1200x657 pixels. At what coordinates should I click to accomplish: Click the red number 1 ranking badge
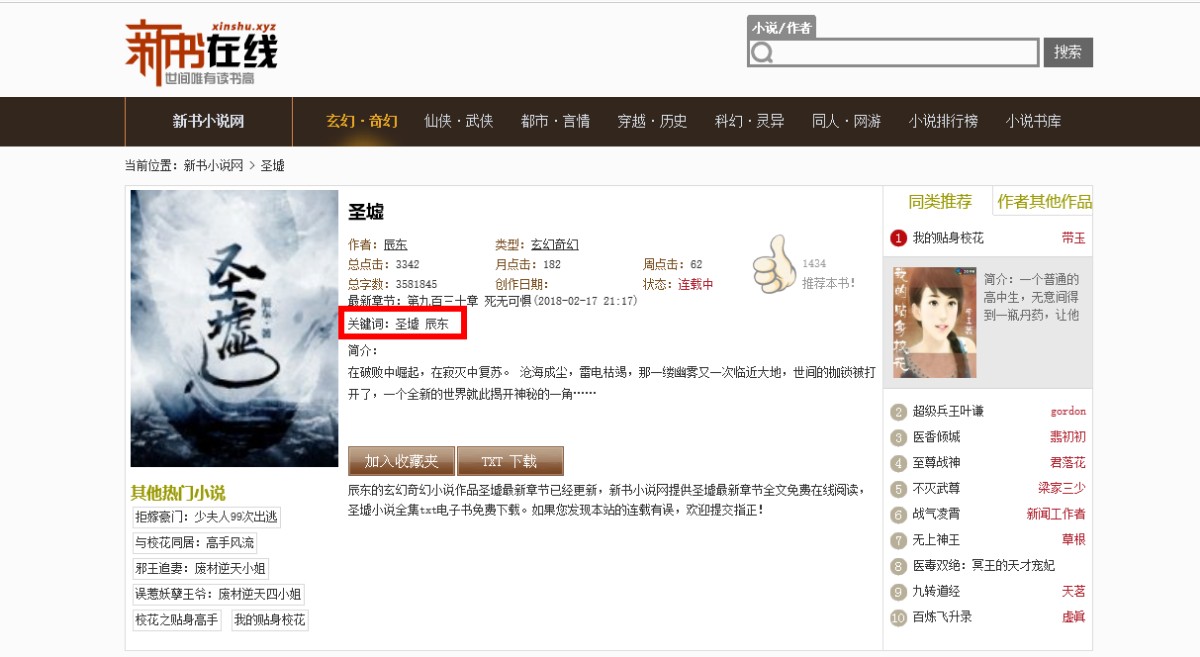[x=898, y=238]
